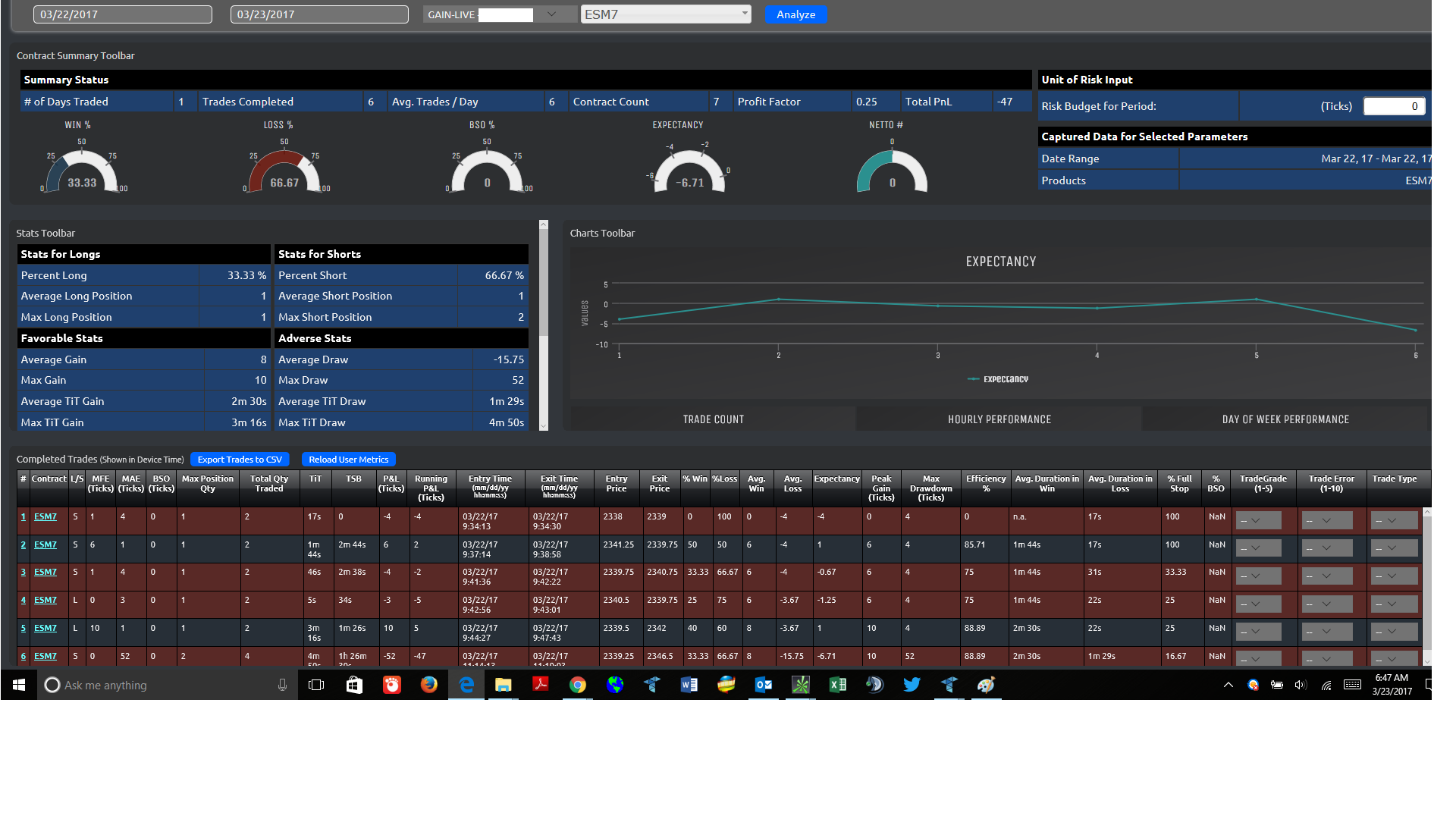Click the Wi-Fi network tray icon

click(x=1326, y=685)
